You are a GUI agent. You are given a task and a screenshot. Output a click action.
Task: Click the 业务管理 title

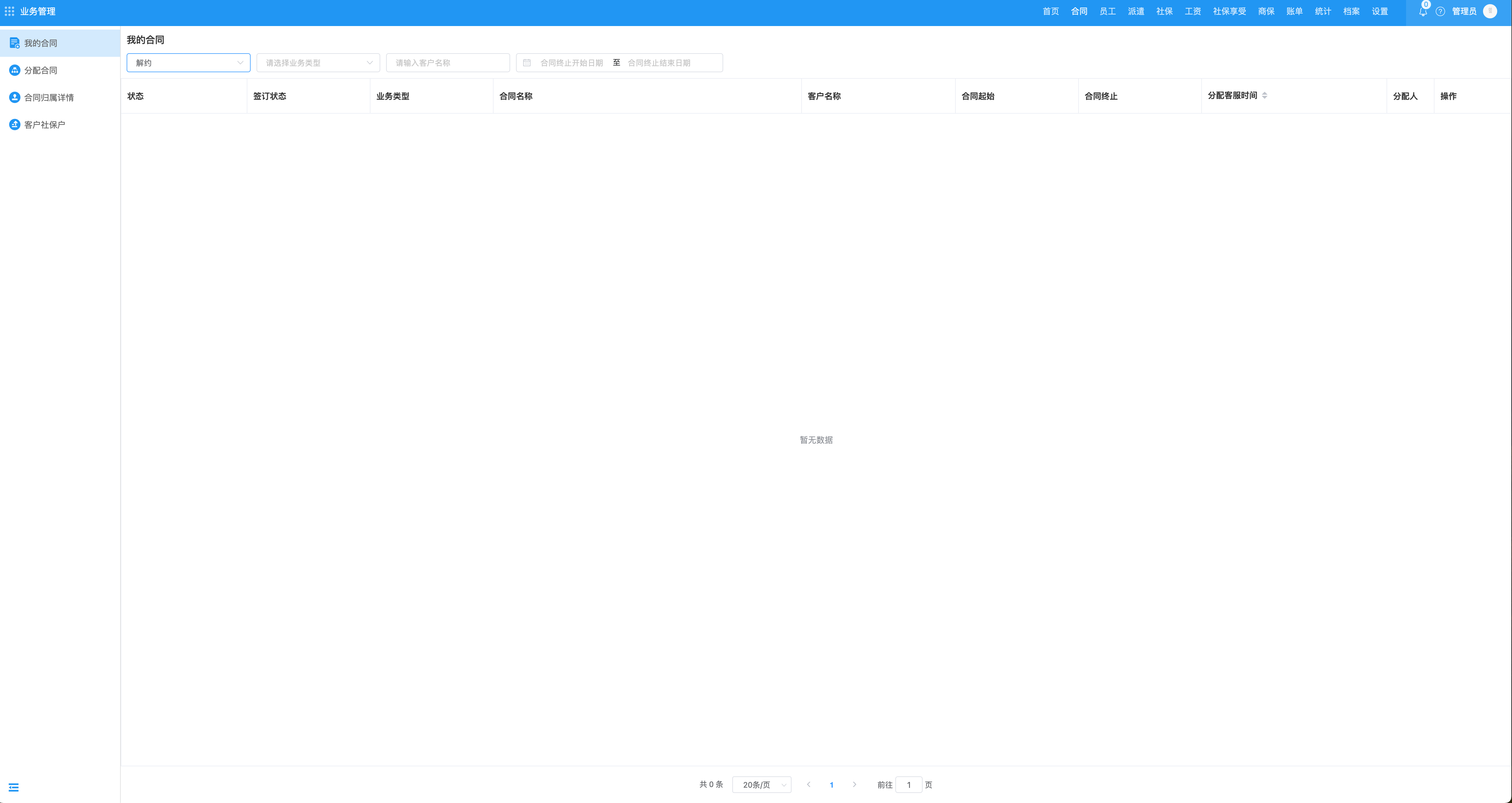coord(38,11)
